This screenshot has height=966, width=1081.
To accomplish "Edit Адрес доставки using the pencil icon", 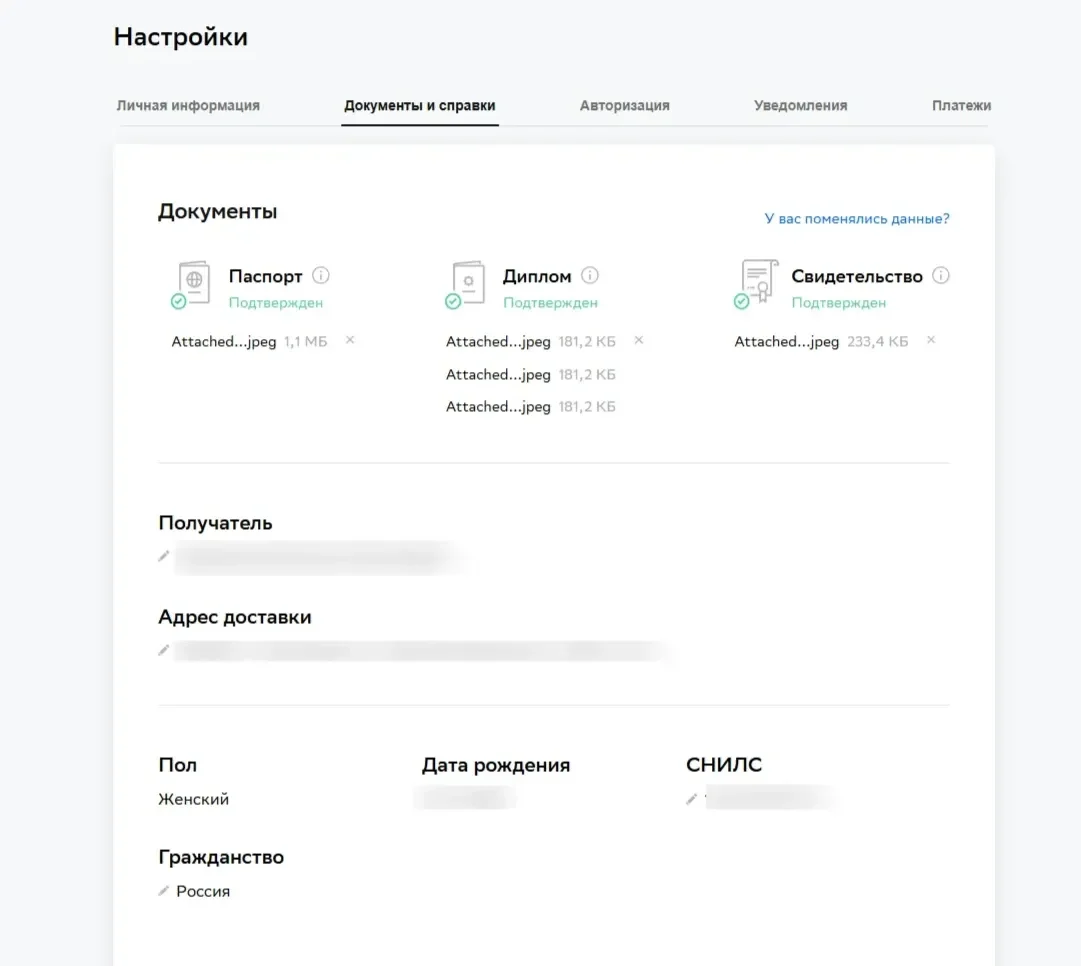I will coord(163,650).
